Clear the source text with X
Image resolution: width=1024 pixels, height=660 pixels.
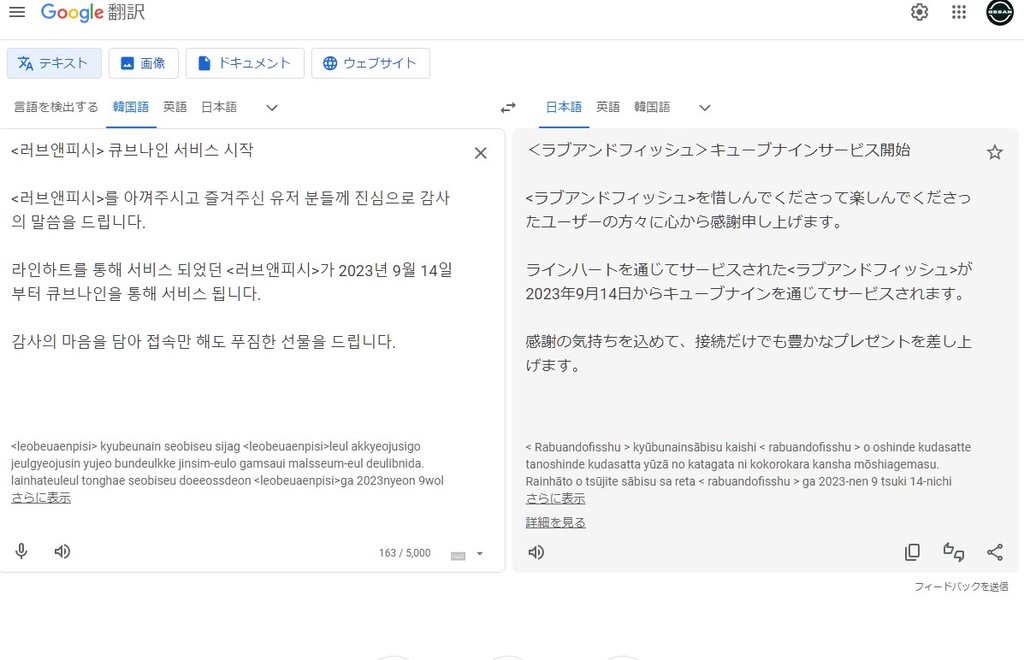[481, 153]
